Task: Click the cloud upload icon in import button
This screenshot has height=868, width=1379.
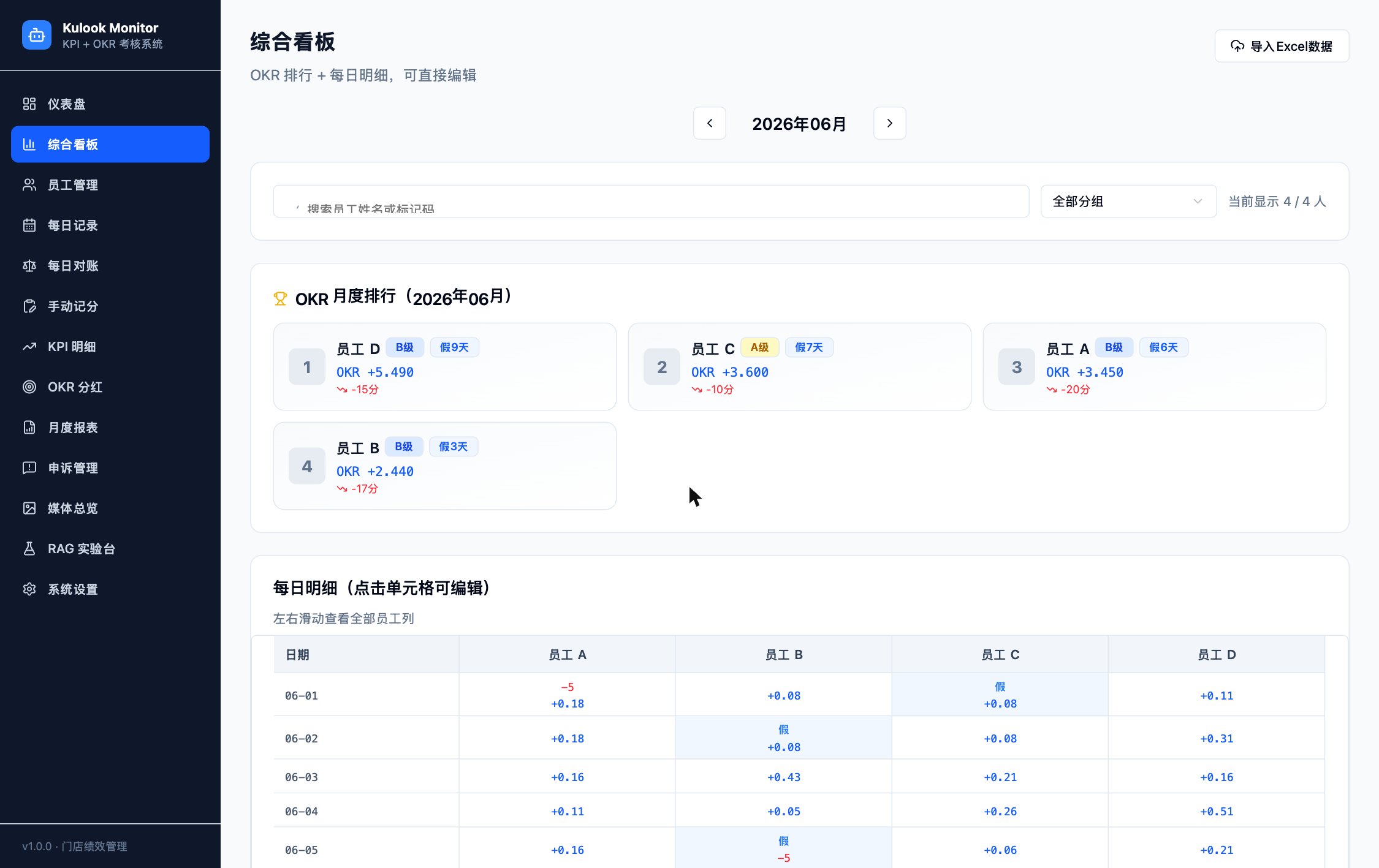Action: point(1237,46)
